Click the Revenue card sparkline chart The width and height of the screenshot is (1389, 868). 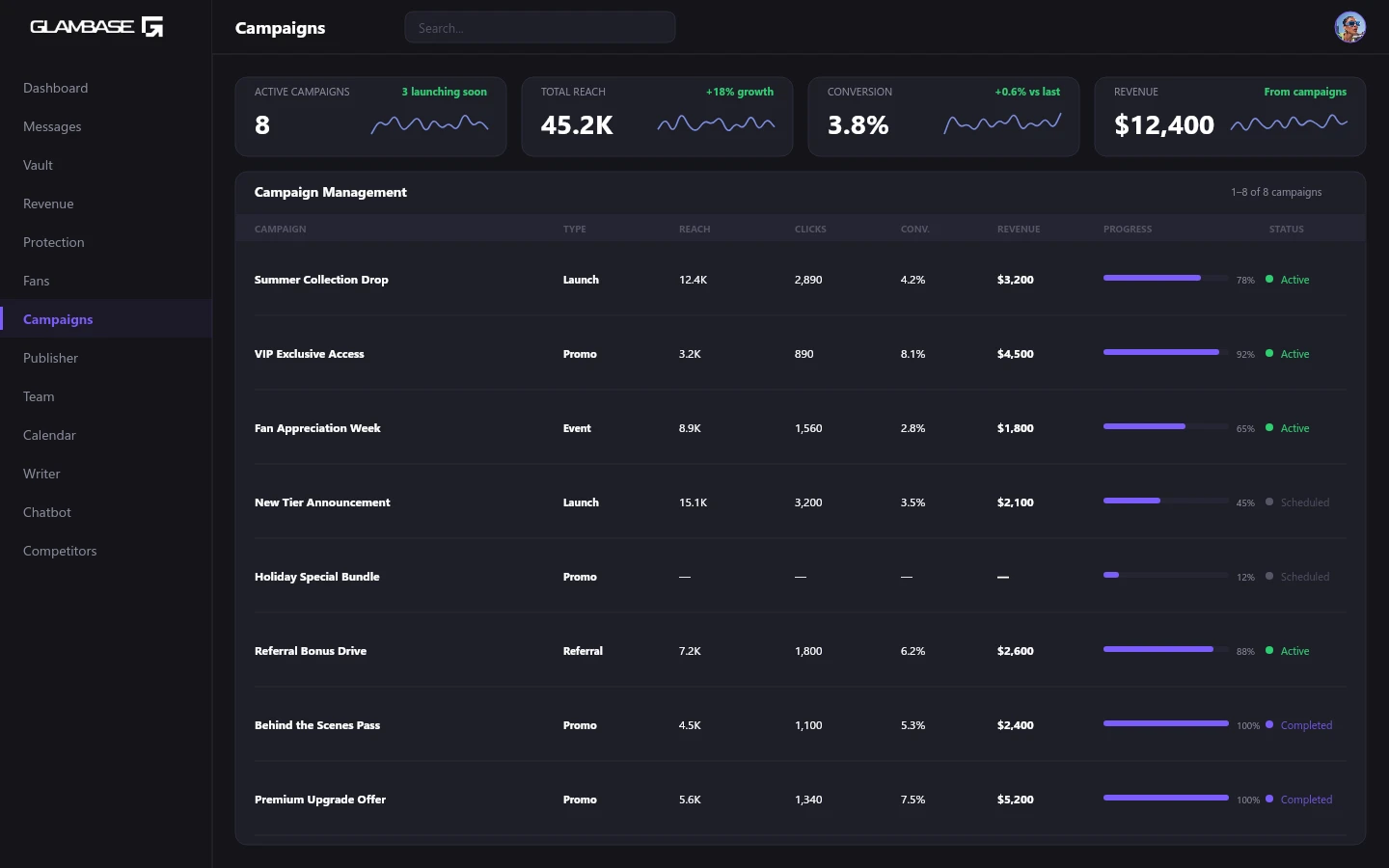[1289, 123]
